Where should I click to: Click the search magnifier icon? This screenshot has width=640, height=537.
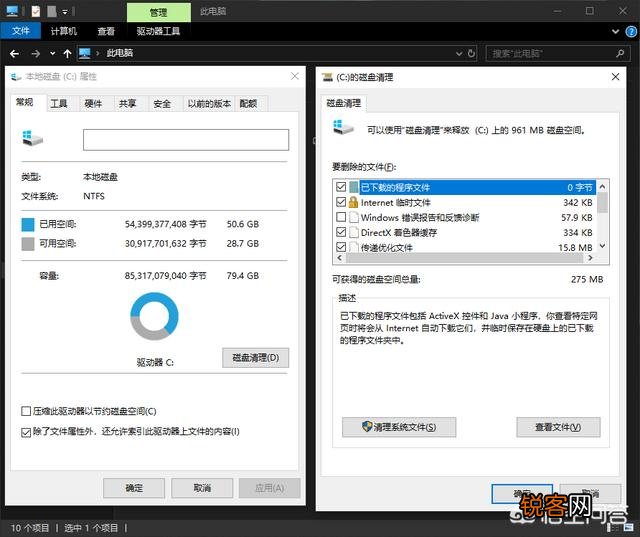point(620,53)
